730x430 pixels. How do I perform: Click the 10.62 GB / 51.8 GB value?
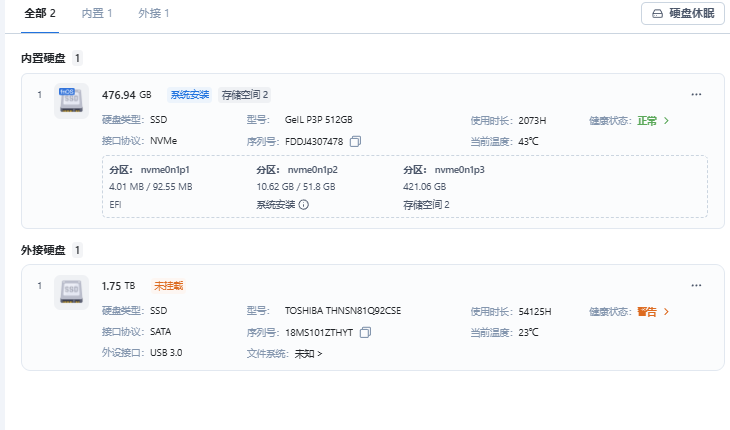tap(296, 187)
